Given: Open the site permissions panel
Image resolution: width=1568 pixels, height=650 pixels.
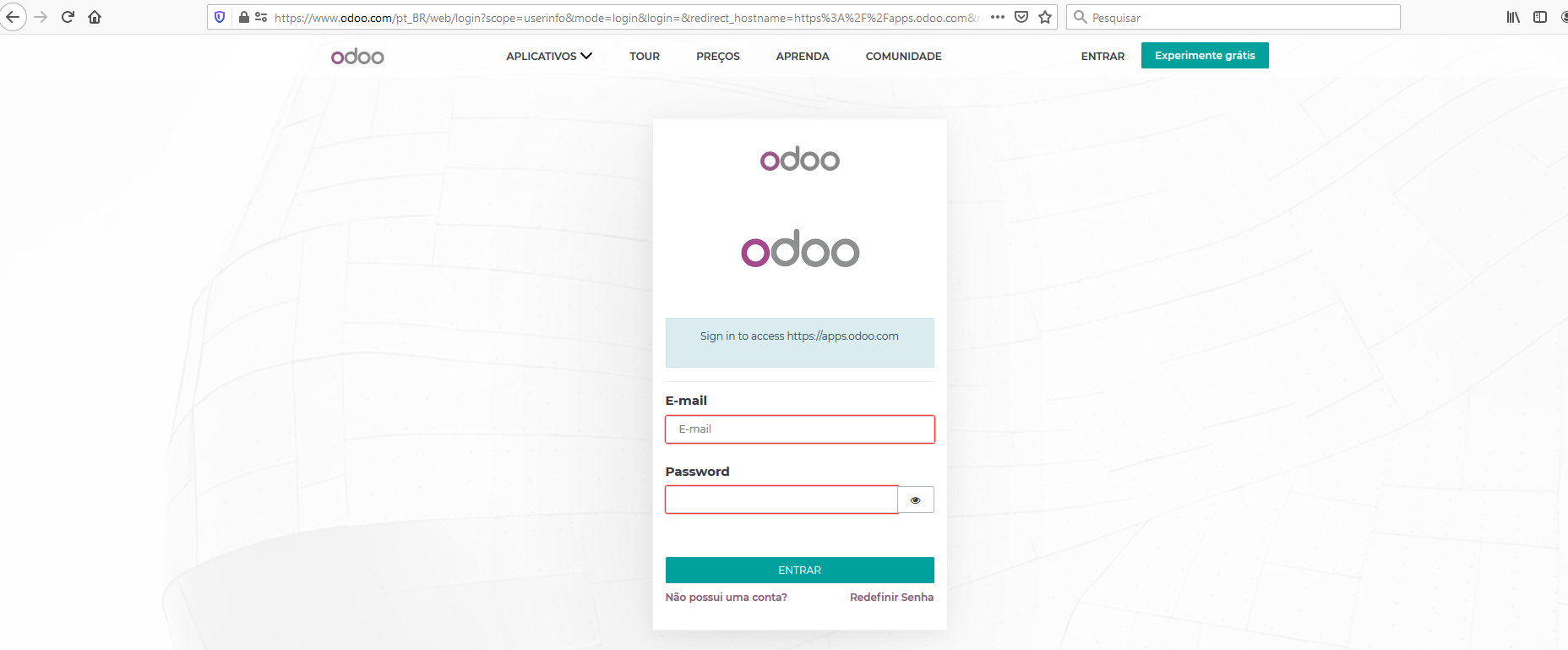Looking at the screenshot, I should (261, 17).
